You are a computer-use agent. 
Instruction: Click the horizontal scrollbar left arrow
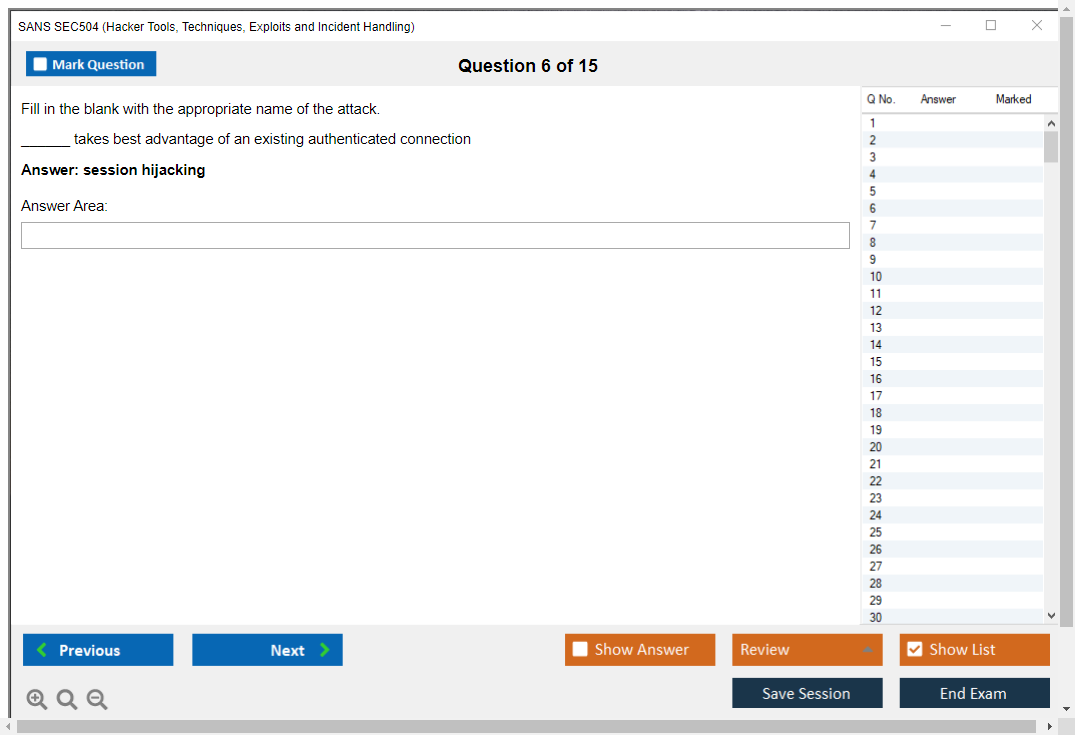[8, 727]
